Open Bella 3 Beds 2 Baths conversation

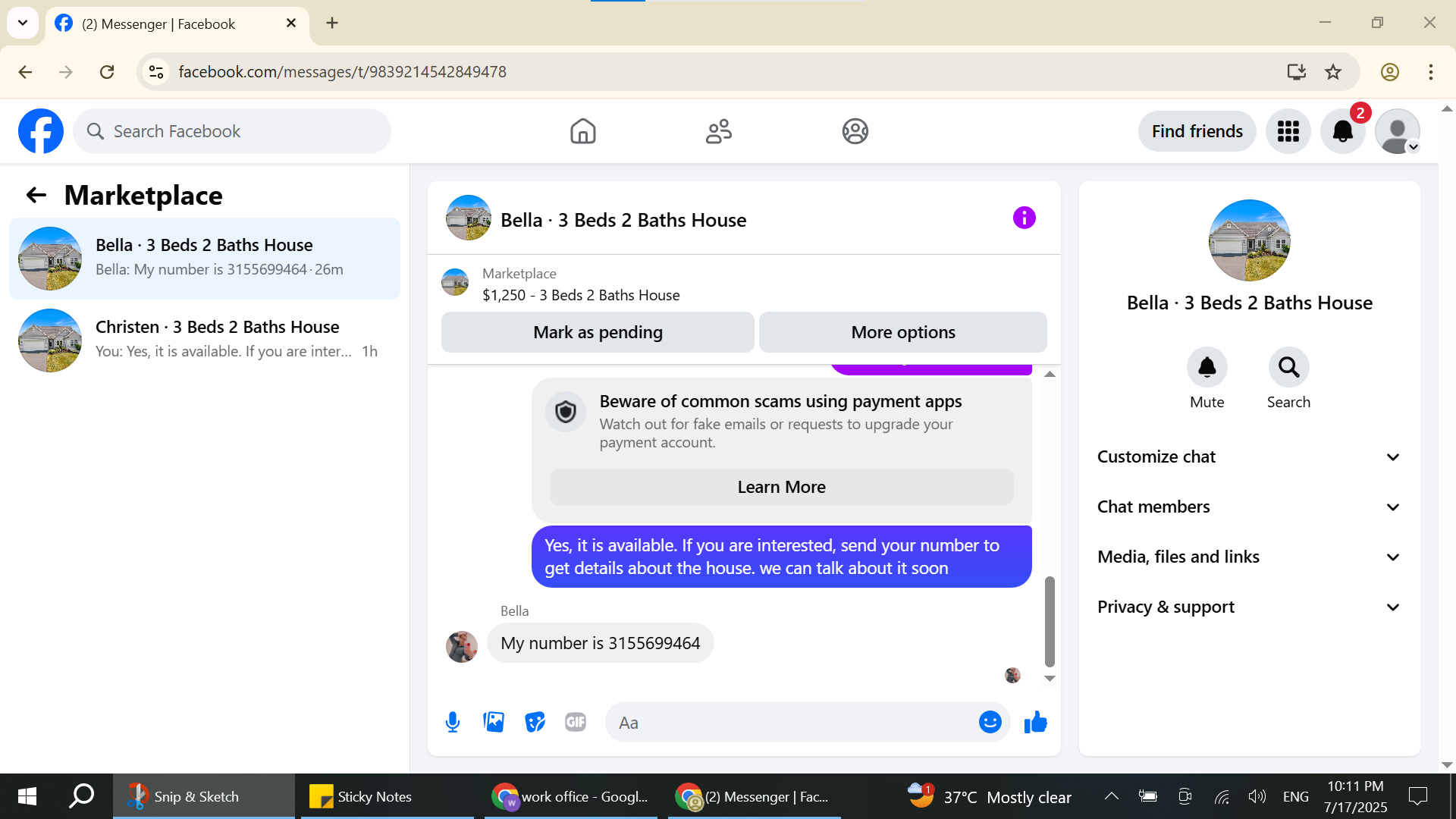(205, 259)
